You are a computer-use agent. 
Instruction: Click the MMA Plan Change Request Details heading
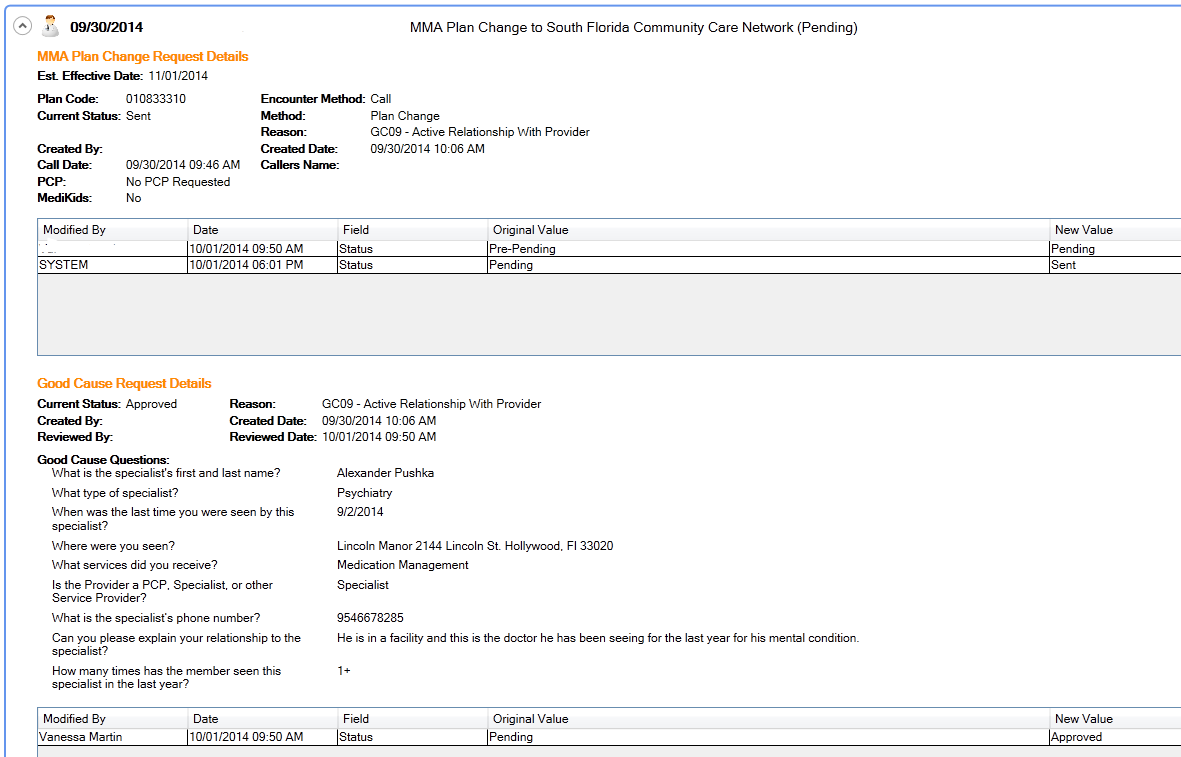(x=142, y=57)
